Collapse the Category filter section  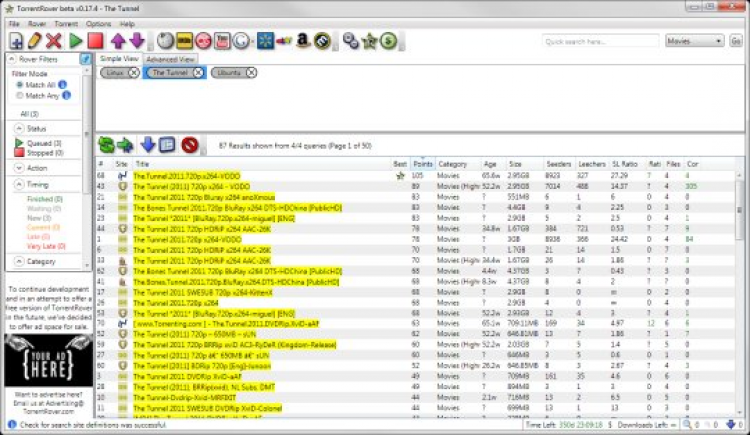click(19, 261)
